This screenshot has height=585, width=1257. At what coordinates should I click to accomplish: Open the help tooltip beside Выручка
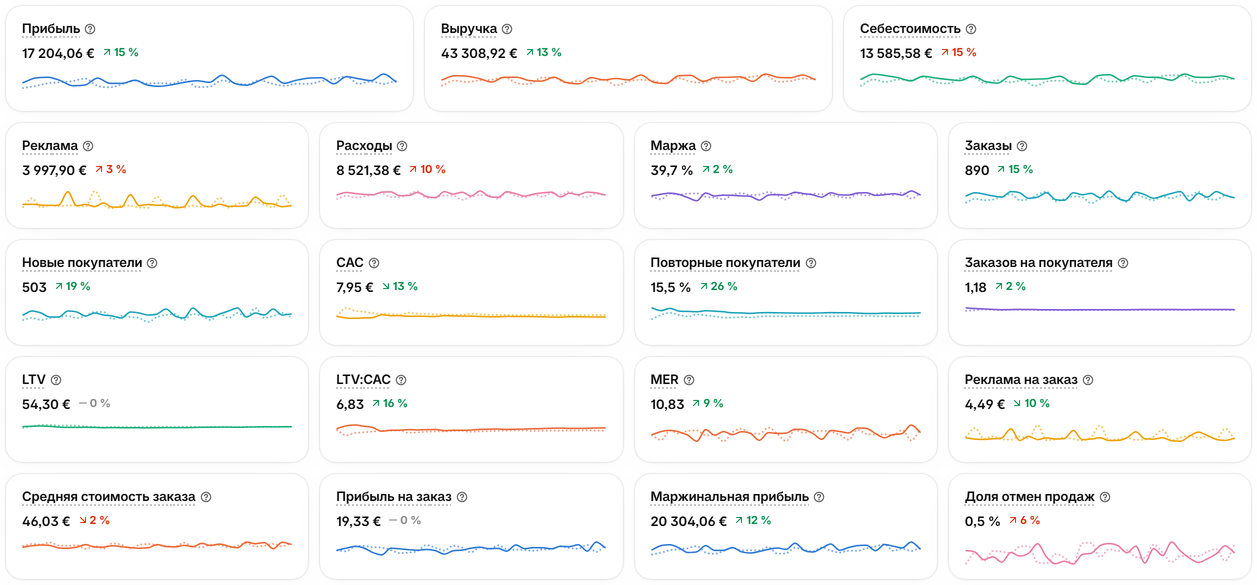(x=507, y=29)
